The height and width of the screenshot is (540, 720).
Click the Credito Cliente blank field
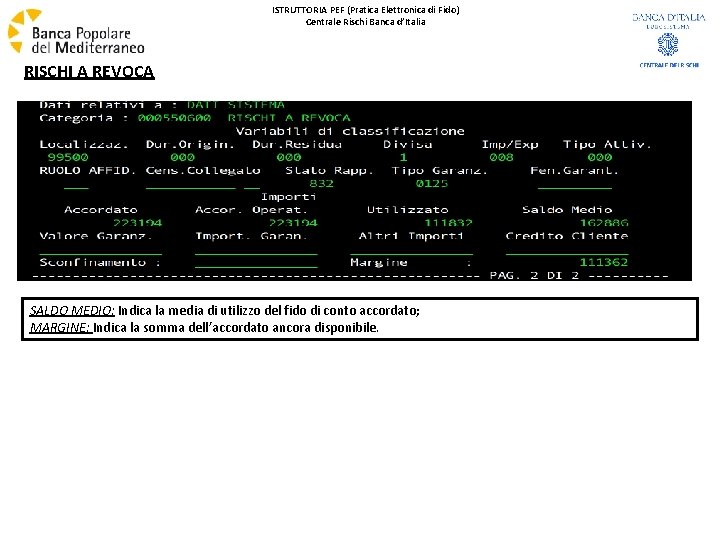coord(567,252)
